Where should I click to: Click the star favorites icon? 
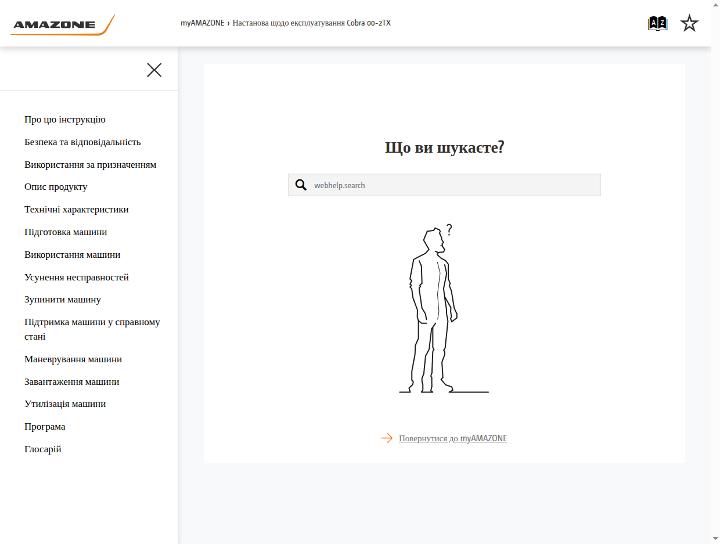point(689,23)
